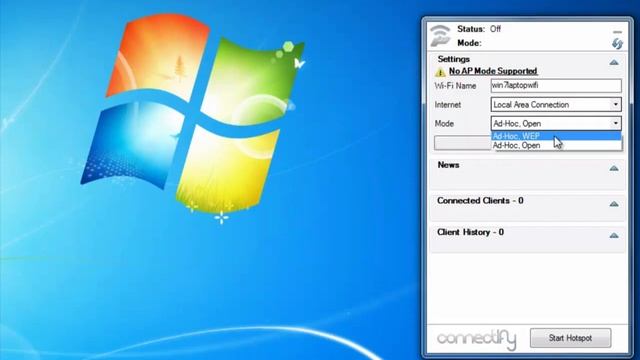Open the No AP Mode Supported link

(493, 71)
